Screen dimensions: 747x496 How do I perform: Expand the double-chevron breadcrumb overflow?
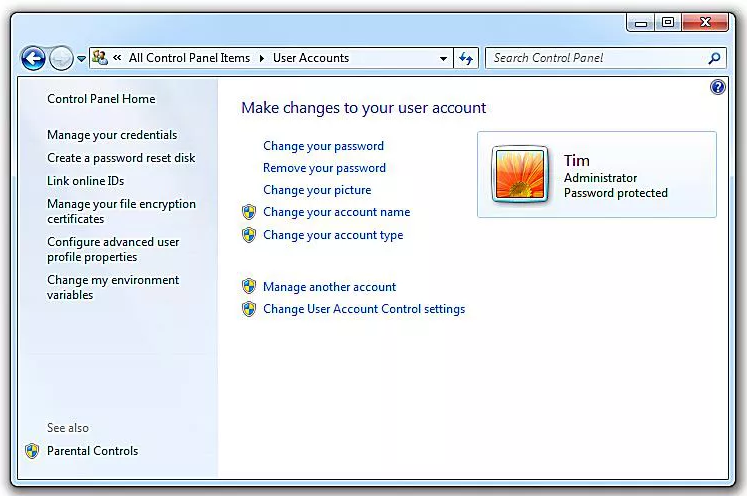click(117, 58)
